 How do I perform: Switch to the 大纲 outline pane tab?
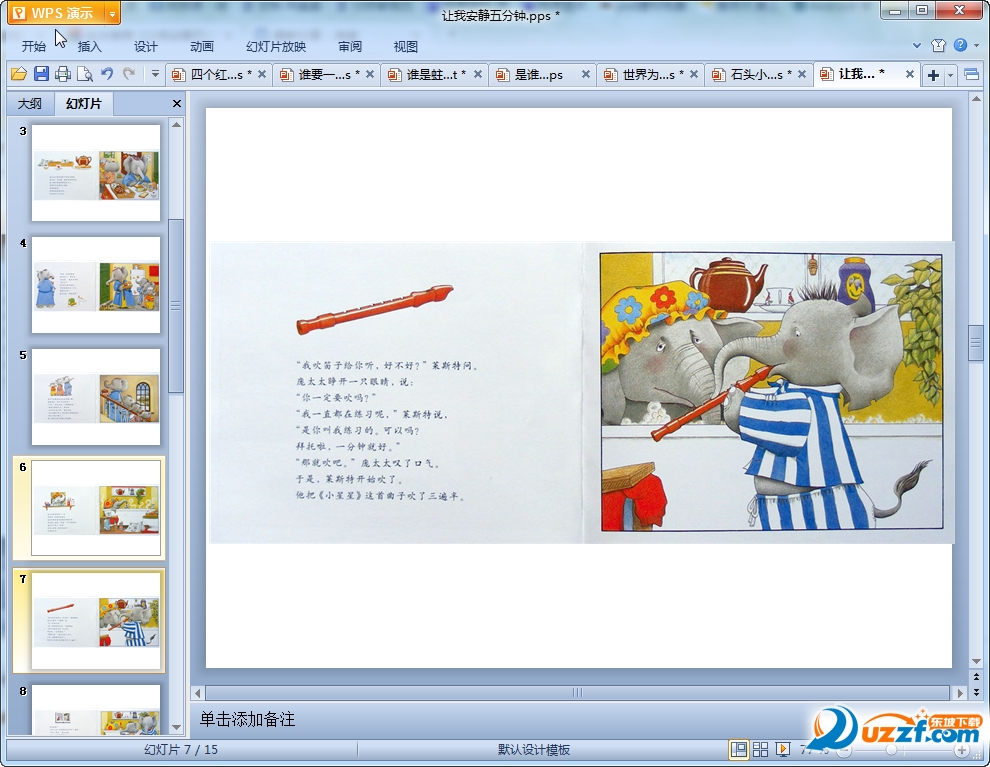click(30, 104)
